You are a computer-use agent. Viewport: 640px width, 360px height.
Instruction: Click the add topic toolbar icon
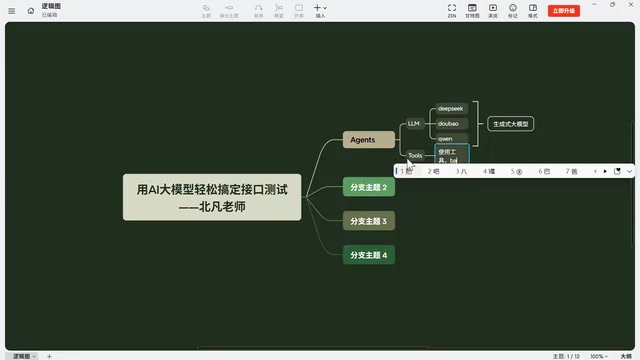pyautogui.click(x=206, y=11)
